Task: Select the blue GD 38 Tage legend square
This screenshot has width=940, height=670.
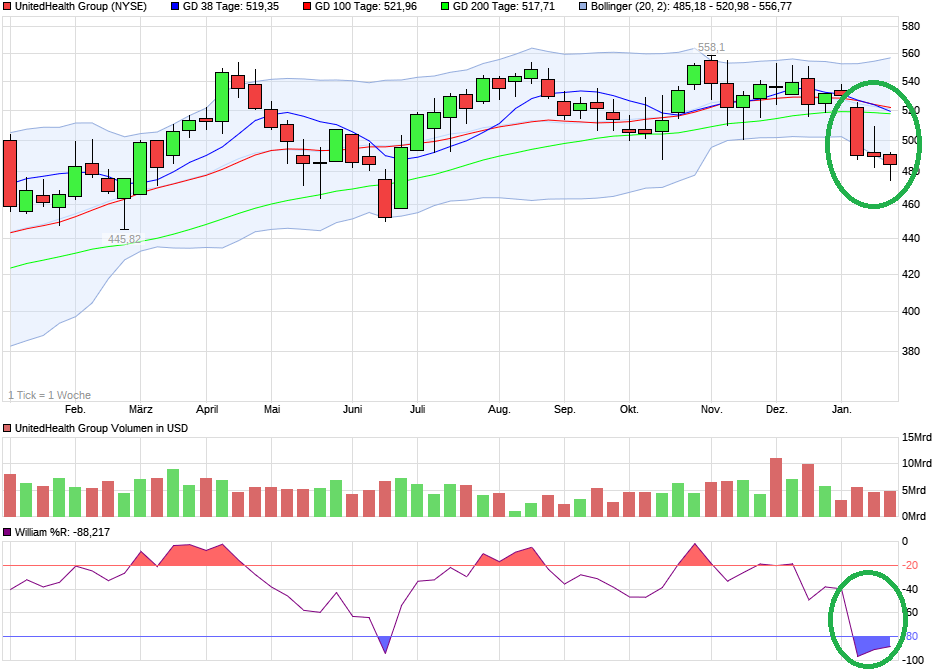Action: 175,8
